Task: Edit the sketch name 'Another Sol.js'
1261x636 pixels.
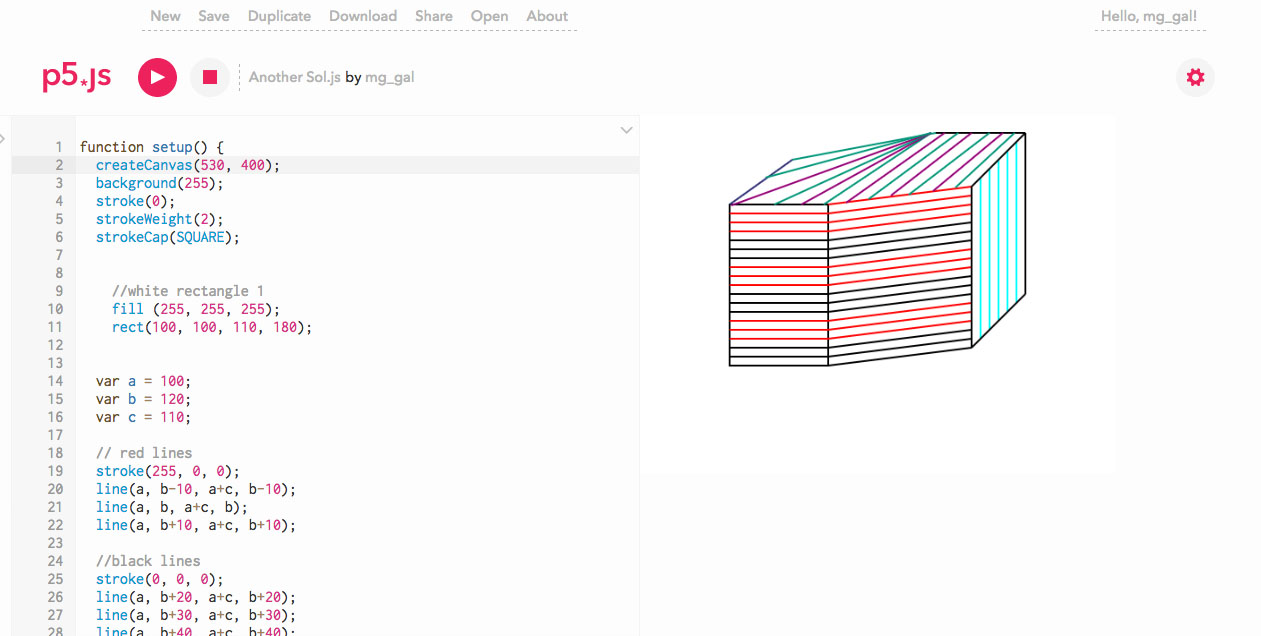Action: (295, 77)
